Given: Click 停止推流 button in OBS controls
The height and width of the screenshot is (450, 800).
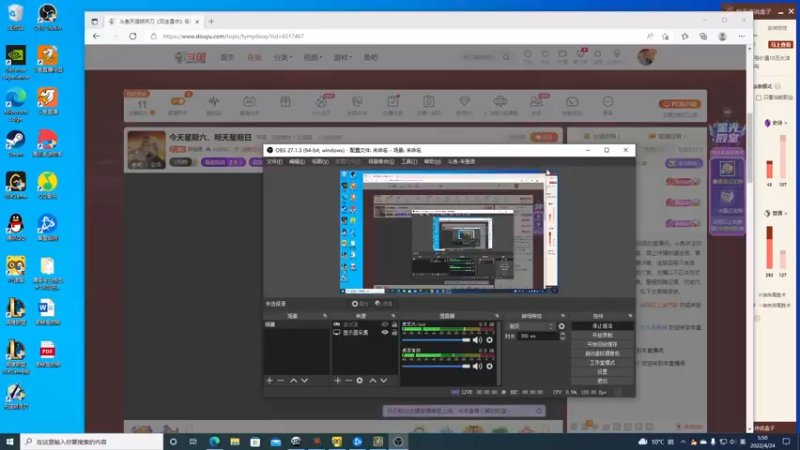Looking at the screenshot, I should pos(602,326).
